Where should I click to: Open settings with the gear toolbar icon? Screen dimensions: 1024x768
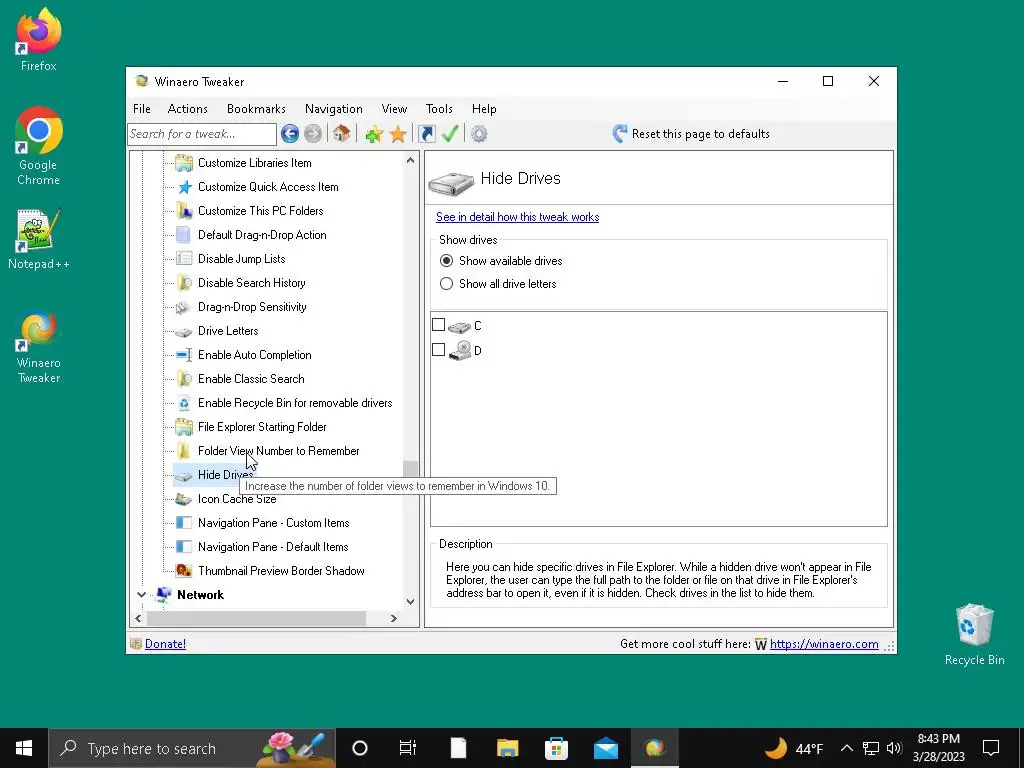(x=479, y=134)
